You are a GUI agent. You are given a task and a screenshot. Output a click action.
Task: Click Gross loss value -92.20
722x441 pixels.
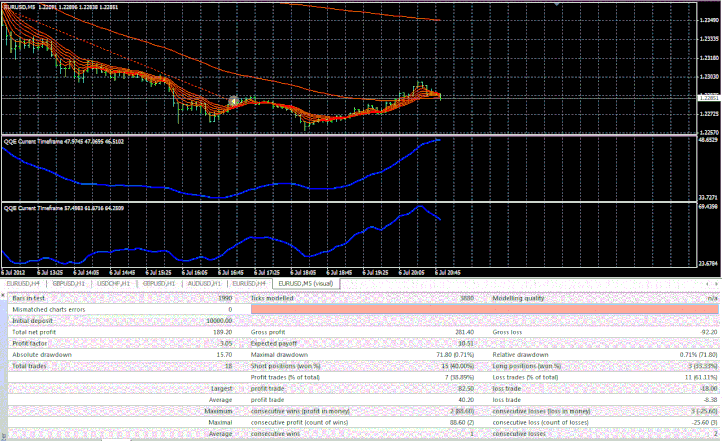coord(708,332)
